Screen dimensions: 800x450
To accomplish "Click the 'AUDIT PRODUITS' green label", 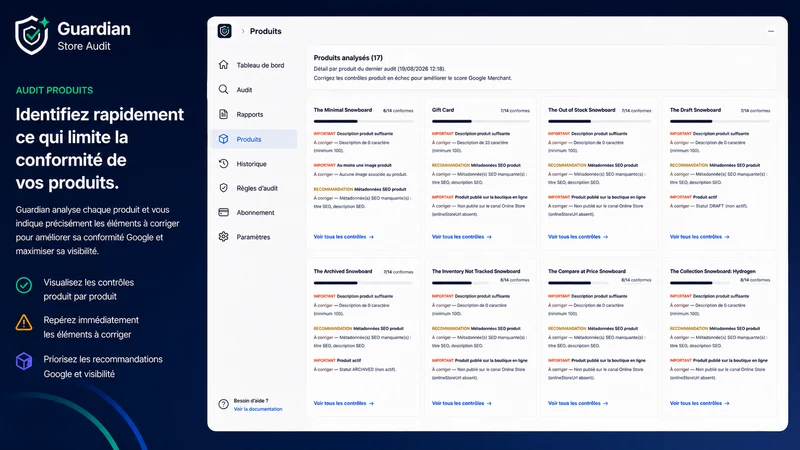I will (x=54, y=90).
